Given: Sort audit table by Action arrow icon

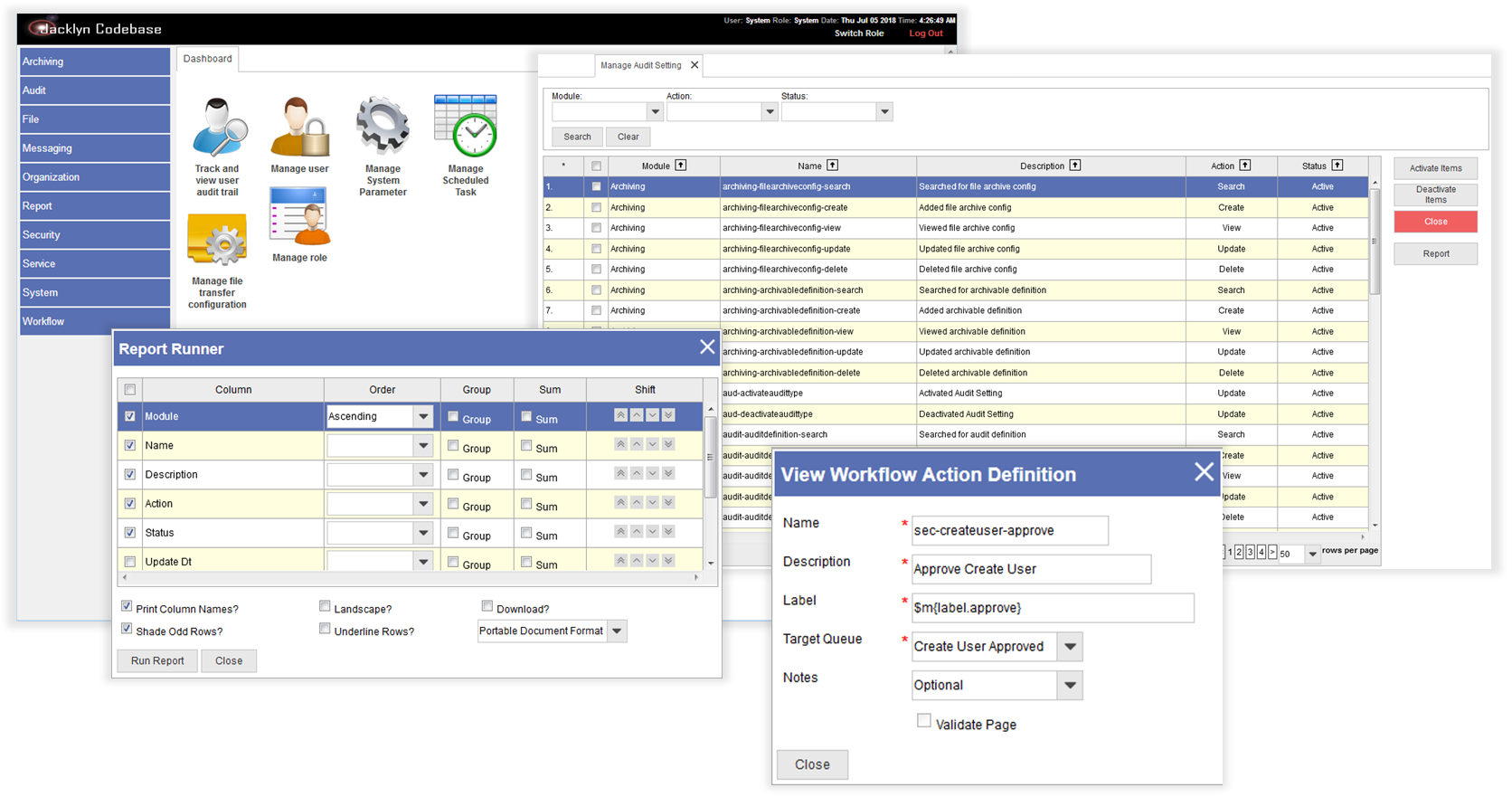Looking at the screenshot, I should [1245, 166].
